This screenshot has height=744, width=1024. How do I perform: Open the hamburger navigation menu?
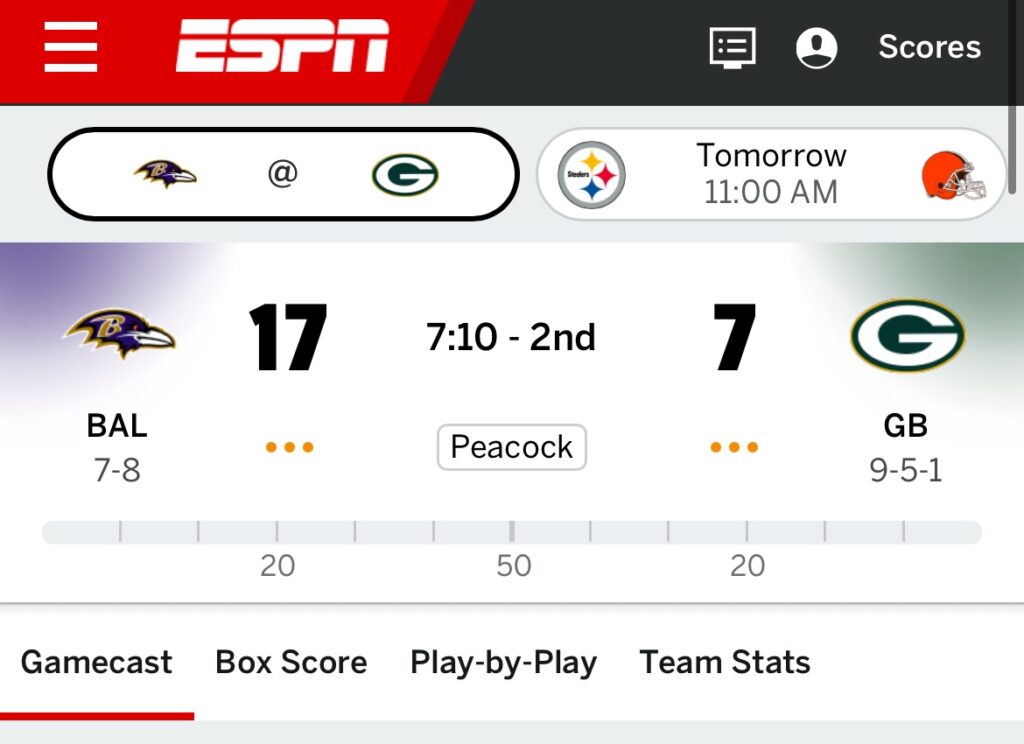(70, 47)
